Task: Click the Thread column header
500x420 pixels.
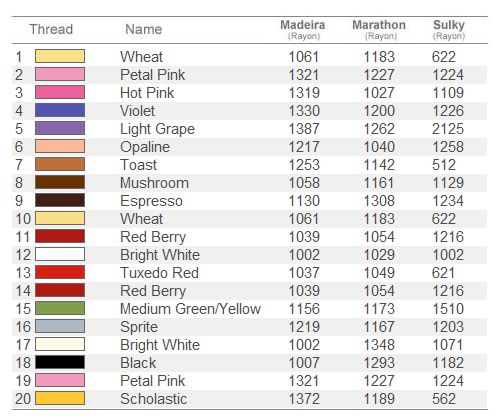Action: point(51,29)
